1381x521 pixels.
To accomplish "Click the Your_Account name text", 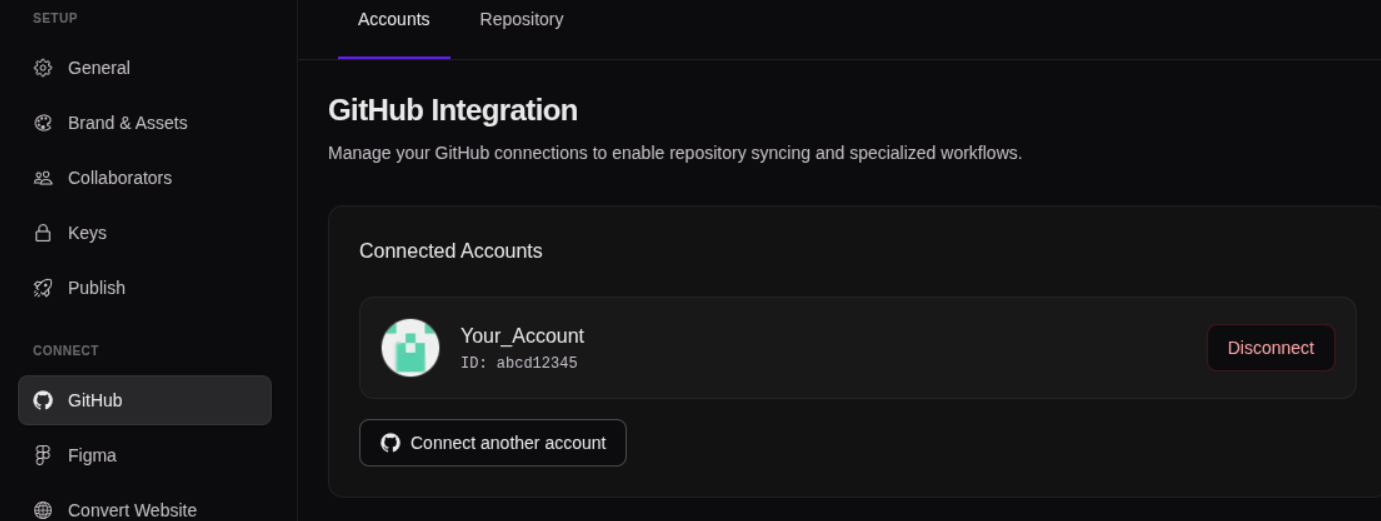I will point(522,336).
